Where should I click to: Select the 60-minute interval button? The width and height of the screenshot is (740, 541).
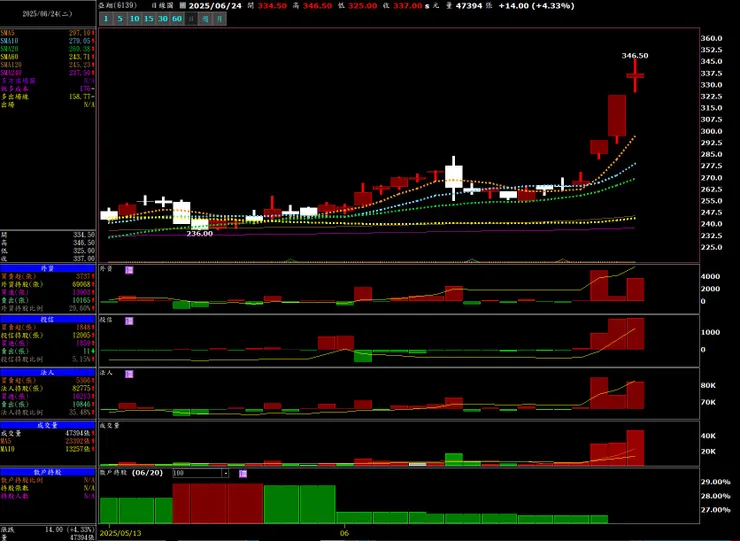coord(177,19)
